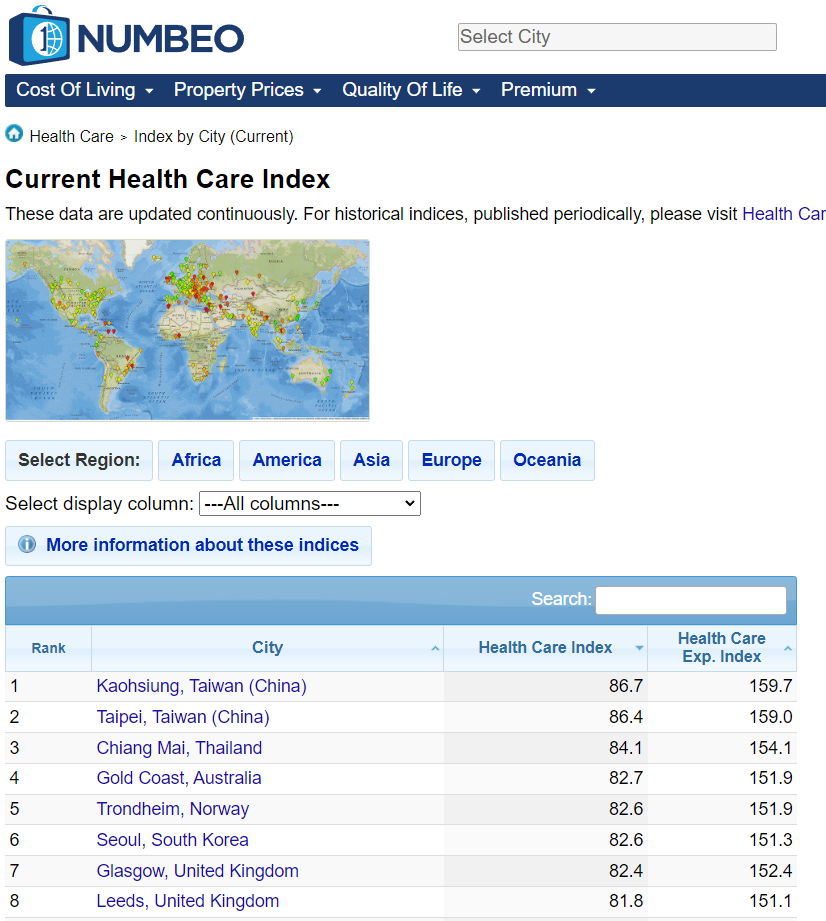Click the sort arrow on the City column
Image resolution: width=826 pixels, height=921 pixels.
[434, 648]
